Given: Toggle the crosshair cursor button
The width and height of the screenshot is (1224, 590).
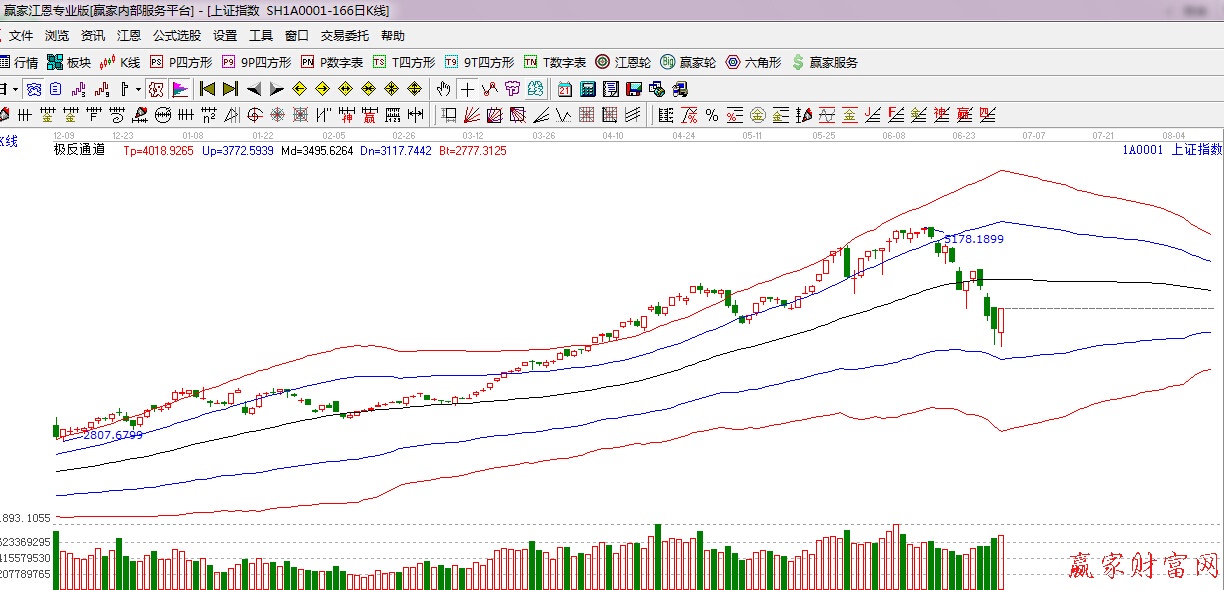Looking at the screenshot, I should (x=467, y=89).
